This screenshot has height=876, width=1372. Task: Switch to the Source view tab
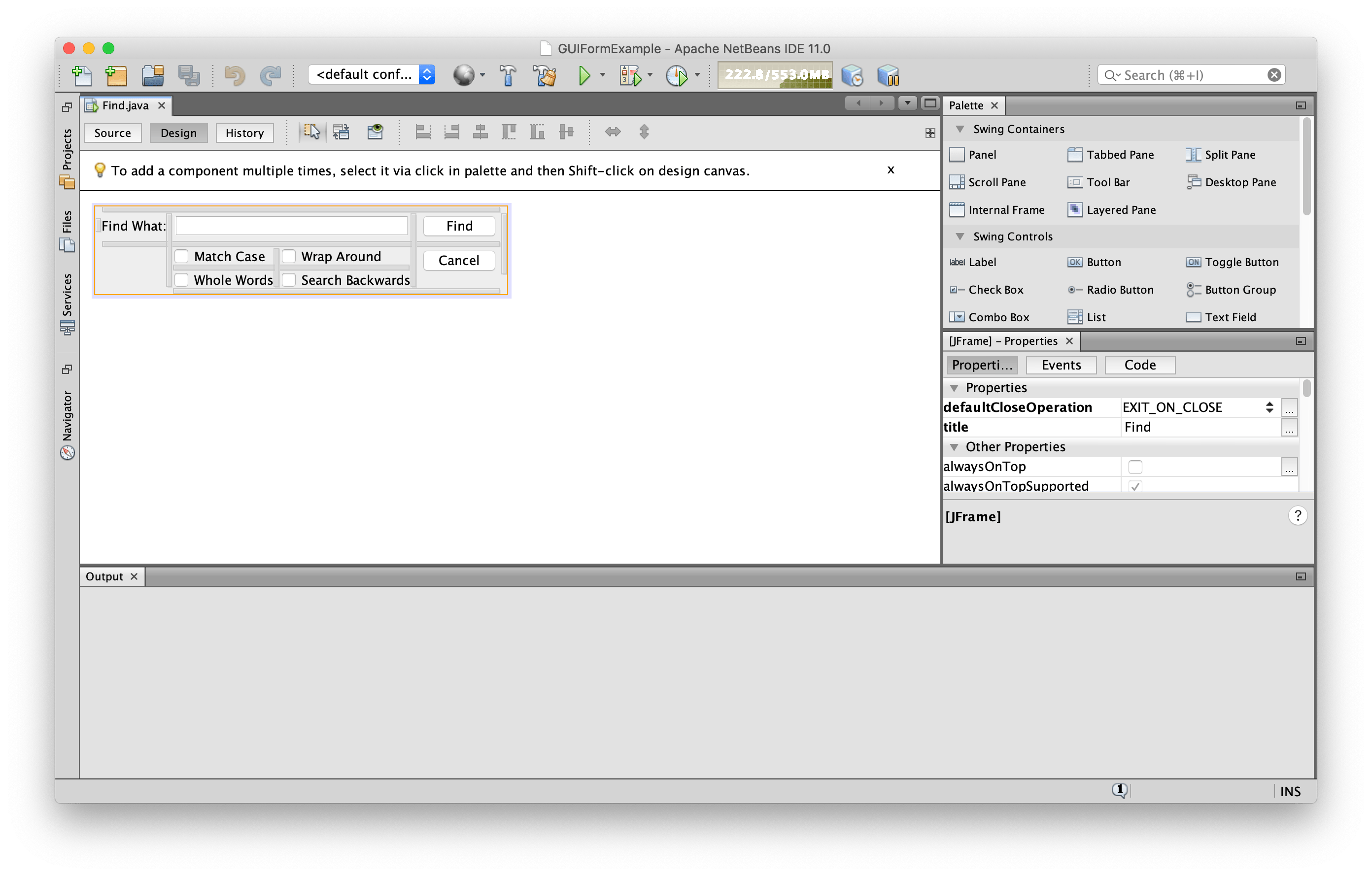(x=112, y=133)
